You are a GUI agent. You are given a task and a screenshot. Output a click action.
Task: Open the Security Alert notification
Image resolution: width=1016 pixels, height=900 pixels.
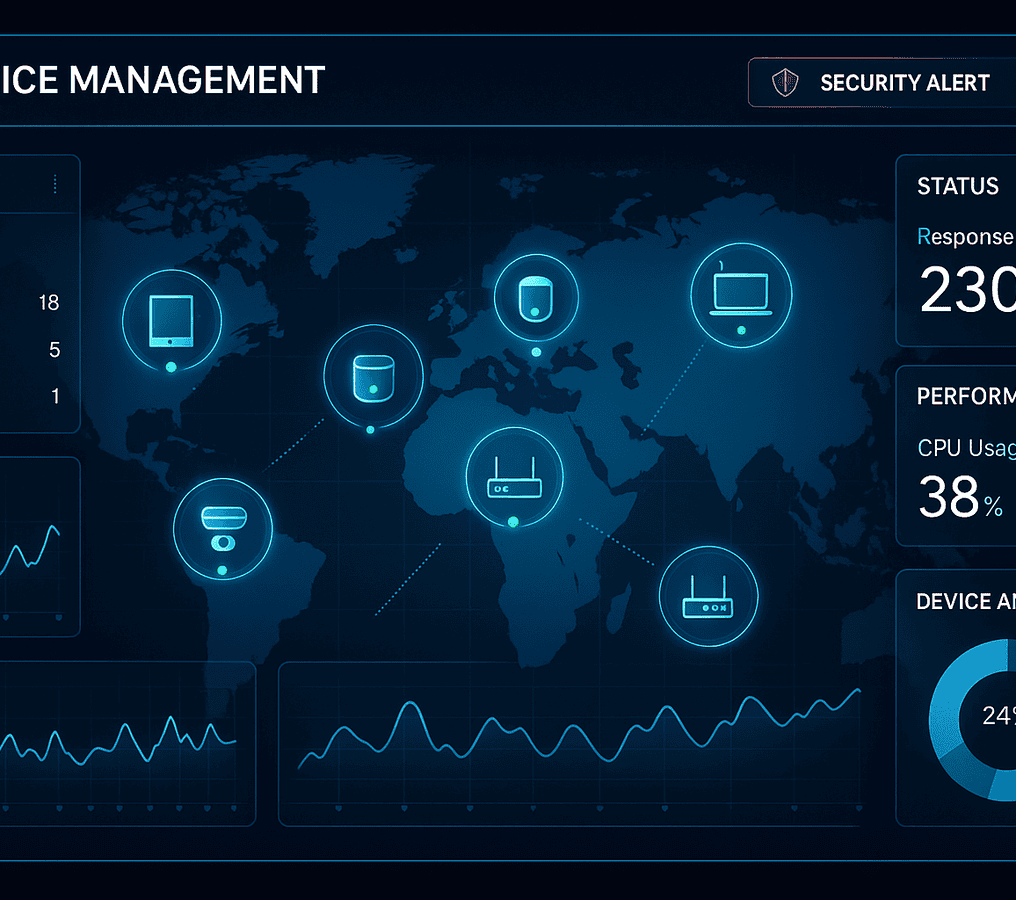904,83
